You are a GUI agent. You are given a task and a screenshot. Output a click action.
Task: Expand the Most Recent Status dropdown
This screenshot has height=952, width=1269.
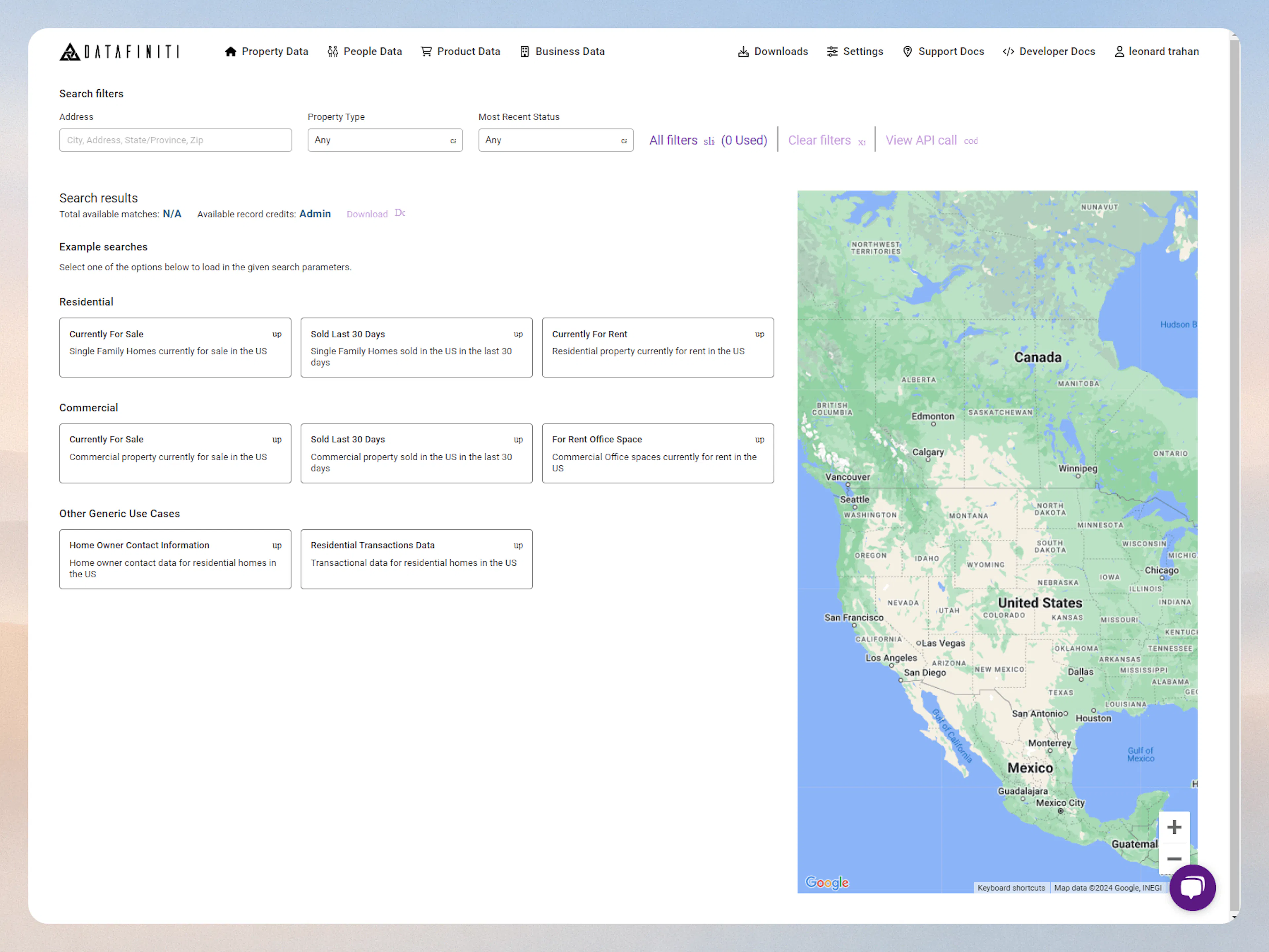pos(555,140)
